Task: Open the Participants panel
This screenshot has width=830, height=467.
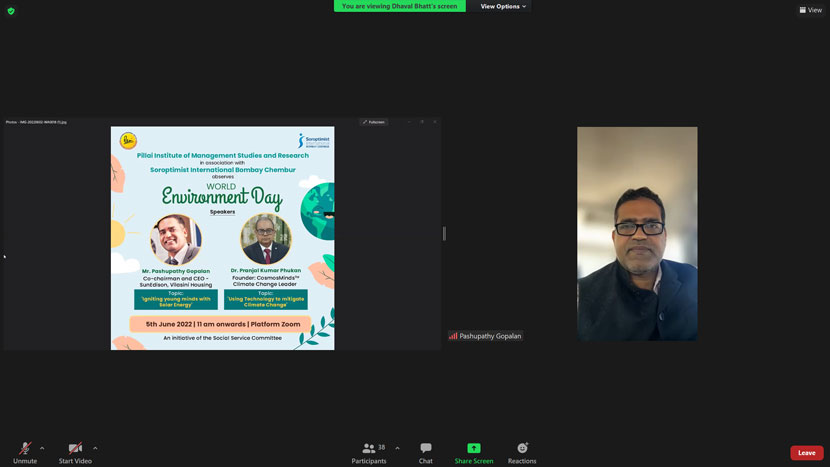Action: coord(368,452)
